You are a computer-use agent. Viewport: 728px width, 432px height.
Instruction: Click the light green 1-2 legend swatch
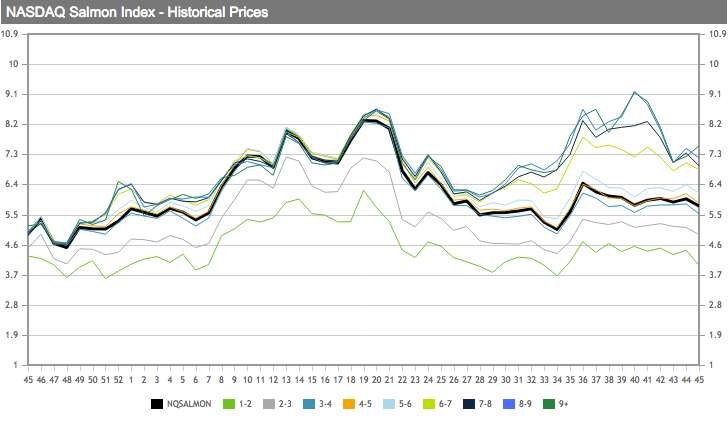click(x=229, y=404)
